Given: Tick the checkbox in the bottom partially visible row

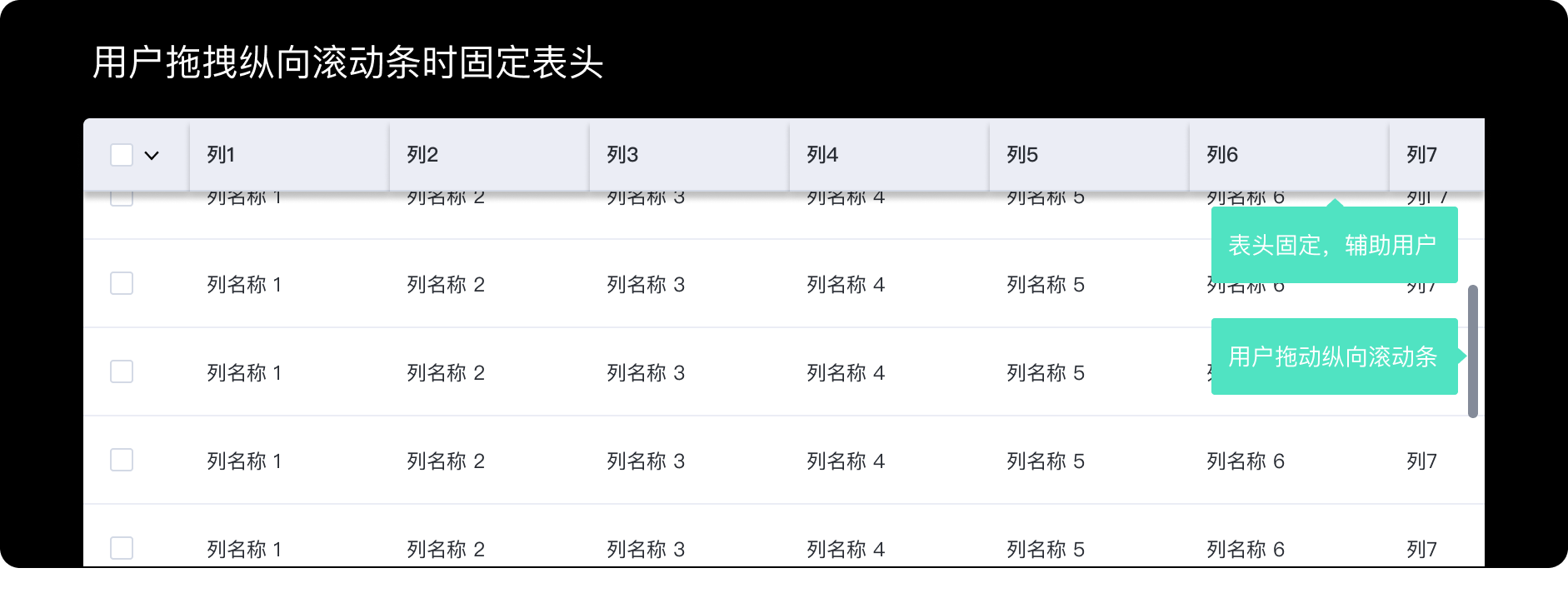Looking at the screenshot, I should pos(122,548).
